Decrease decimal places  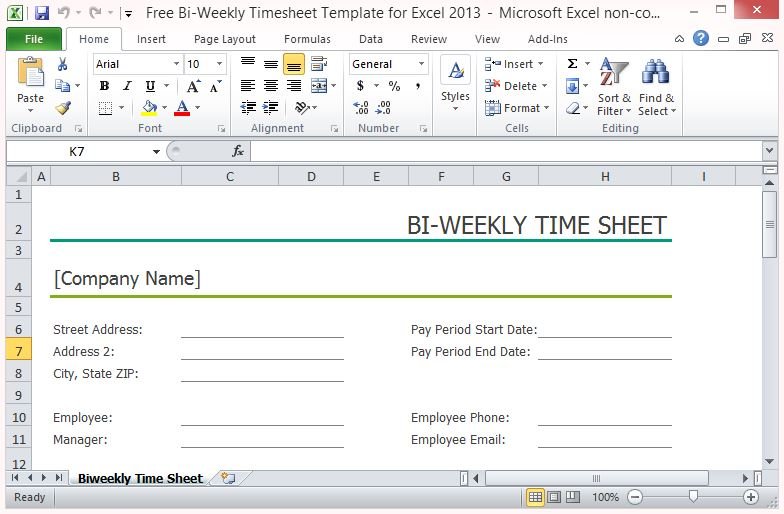pos(383,108)
